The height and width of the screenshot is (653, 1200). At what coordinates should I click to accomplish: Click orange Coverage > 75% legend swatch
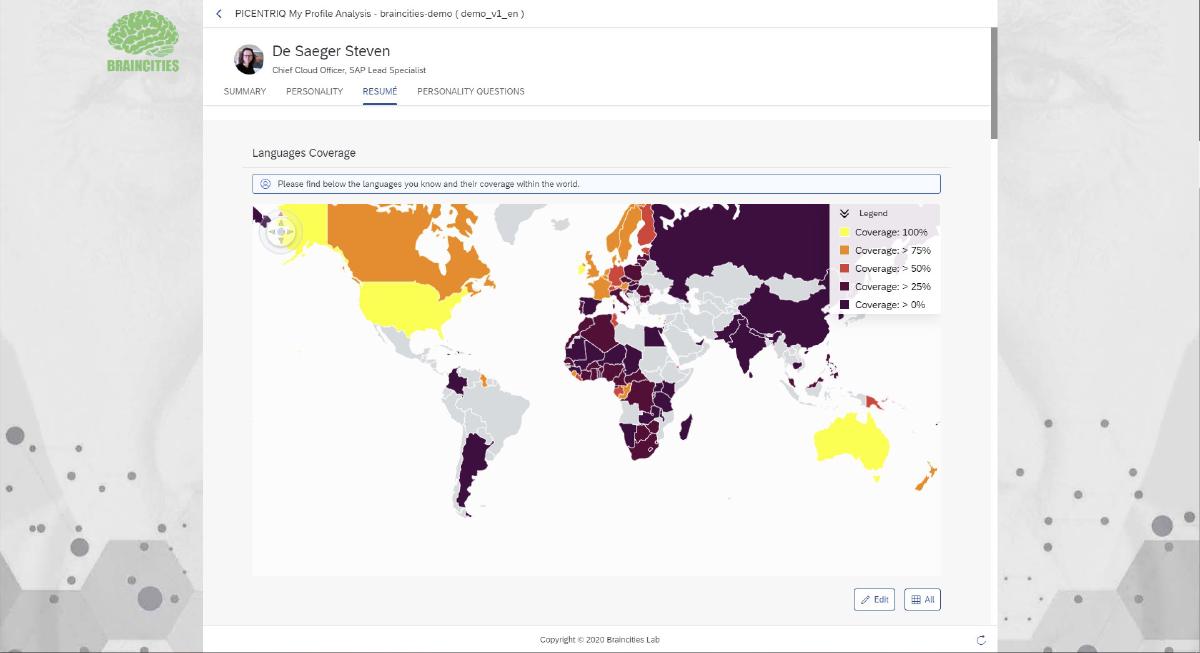[845, 250]
